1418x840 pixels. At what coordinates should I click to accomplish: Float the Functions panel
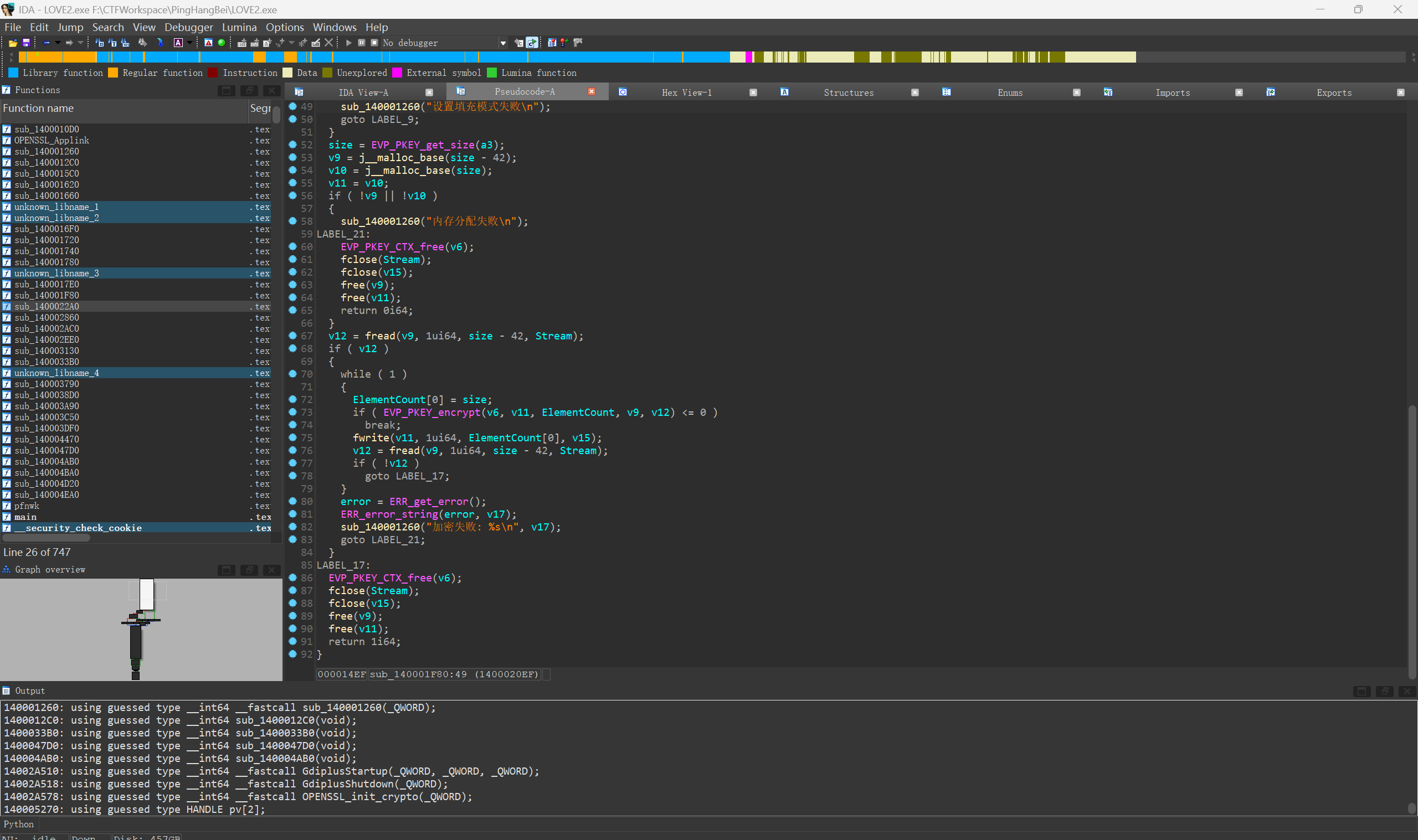249,91
